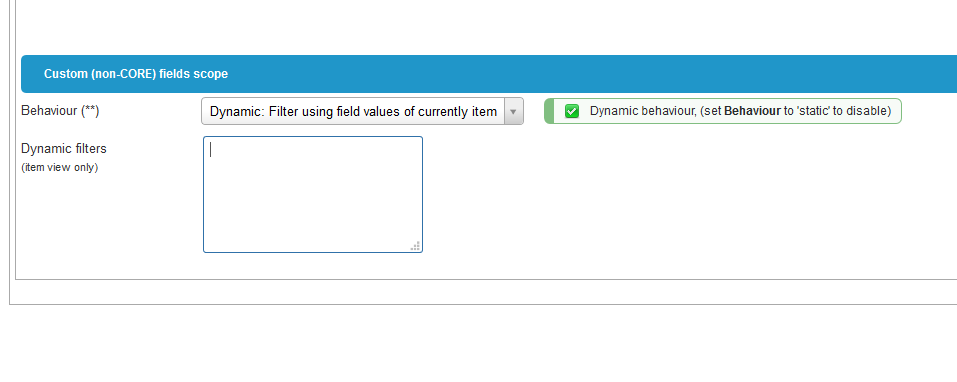
Task: Select the 'Dynamic: Filter using field values' combo box
Action: 363,112
